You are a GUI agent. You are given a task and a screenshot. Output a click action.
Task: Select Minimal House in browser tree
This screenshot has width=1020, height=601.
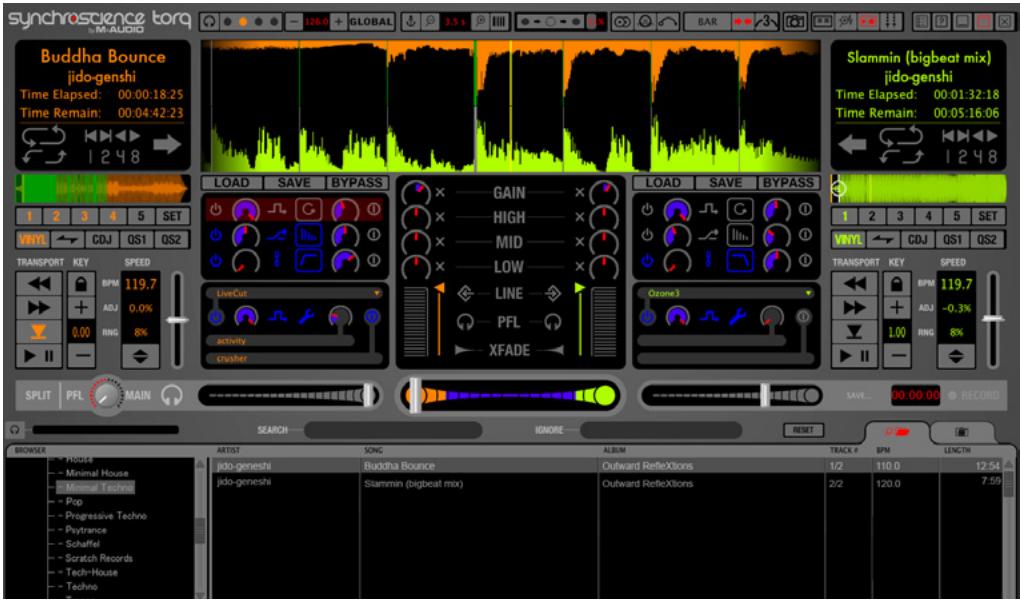point(96,473)
